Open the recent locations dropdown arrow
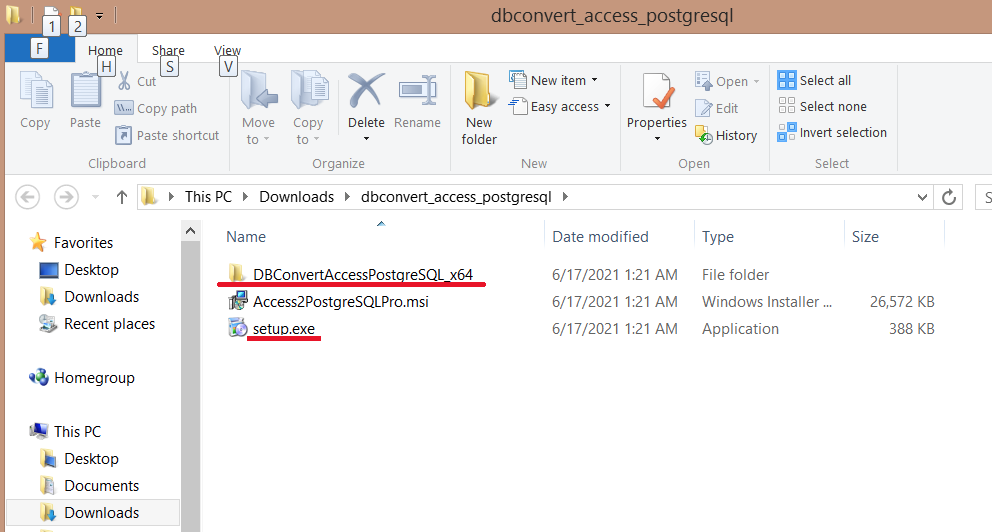The width and height of the screenshot is (992, 532). click(x=96, y=197)
